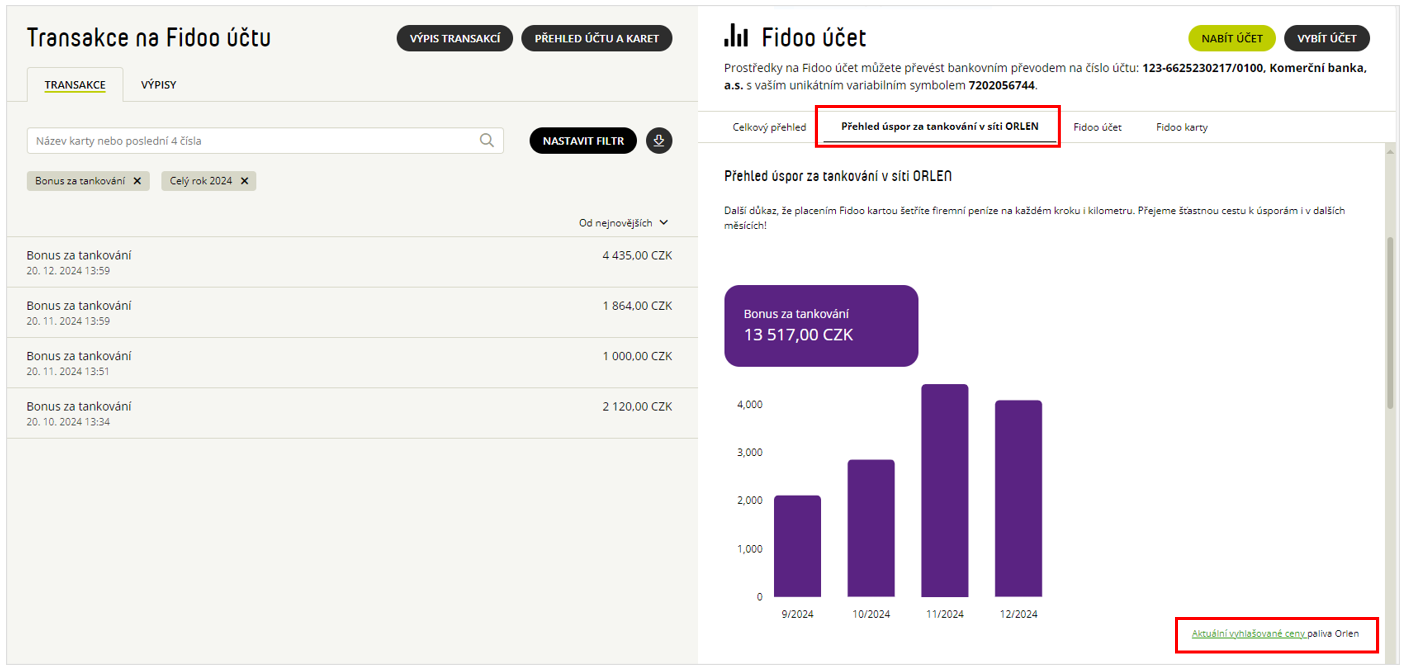Click the 4 435,00 CZK amount
This screenshot has width=1404, height=668.
(x=637, y=255)
